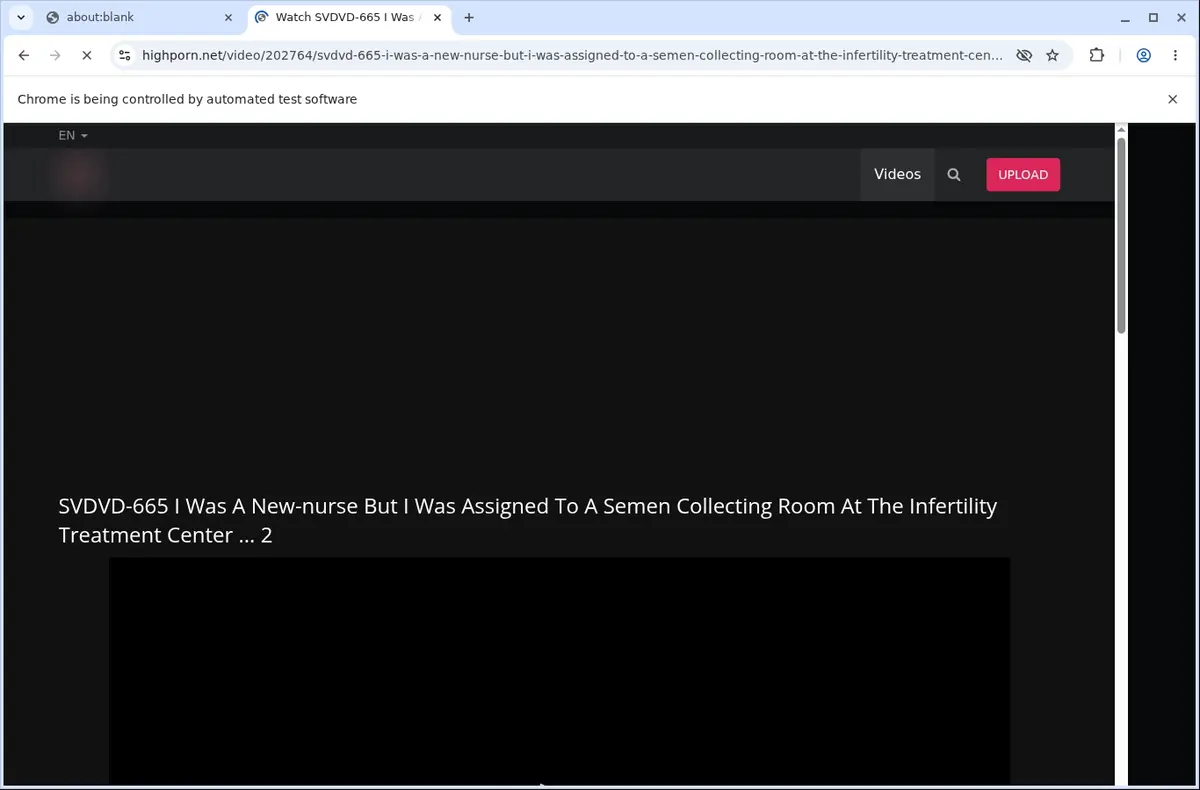Viewport: 1200px width, 790px height.
Task: Click the page URL in the address bar
Action: coord(572,56)
